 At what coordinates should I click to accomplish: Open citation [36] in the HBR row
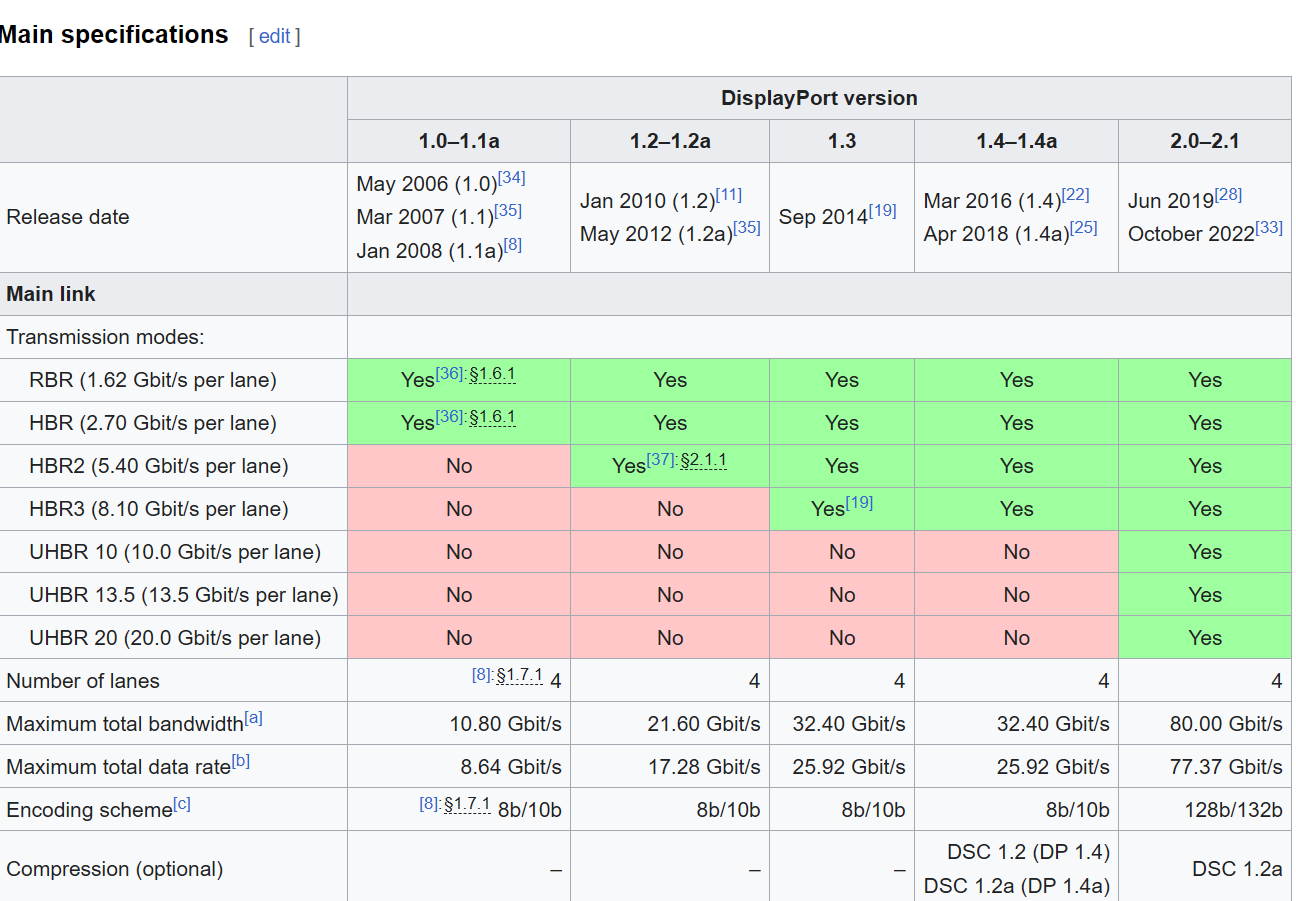[x=449, y=416]
